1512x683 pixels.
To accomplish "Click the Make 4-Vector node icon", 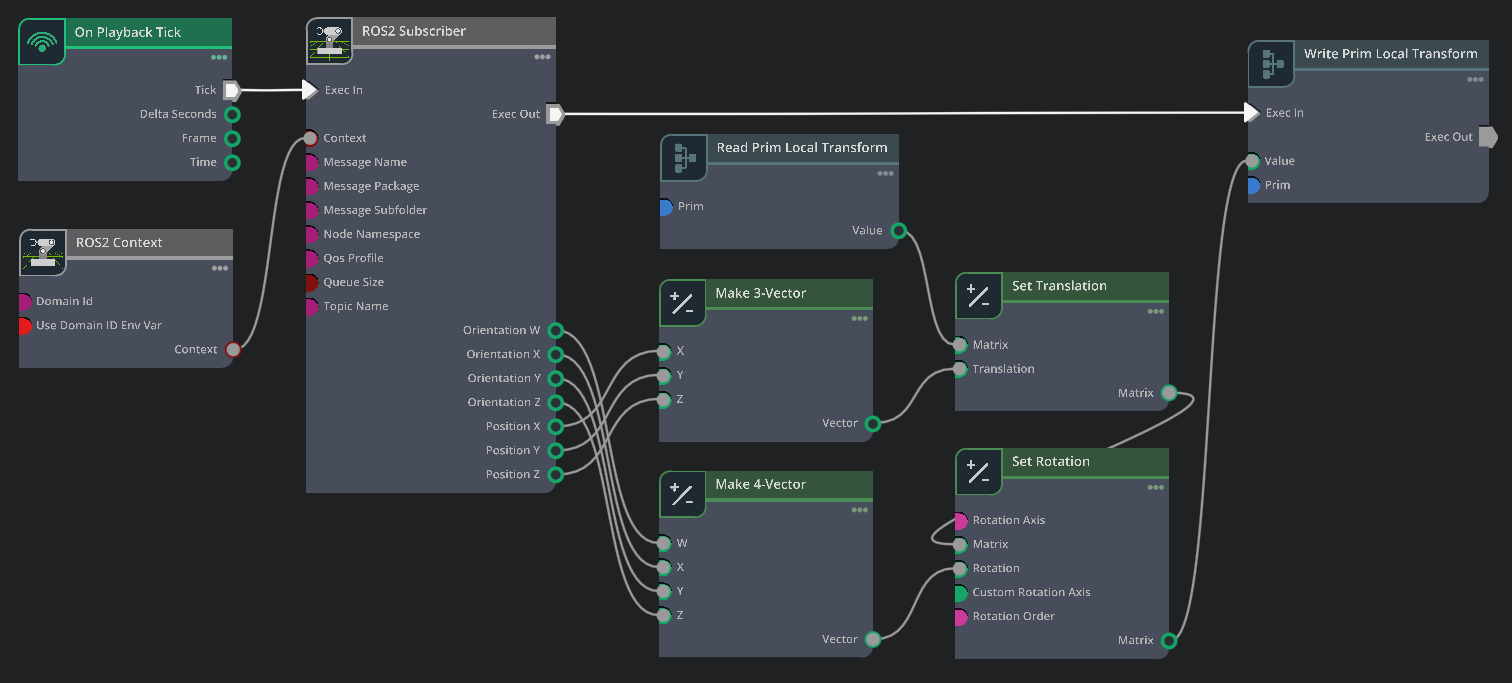I will pyautogui.click(x=682, y=494).
